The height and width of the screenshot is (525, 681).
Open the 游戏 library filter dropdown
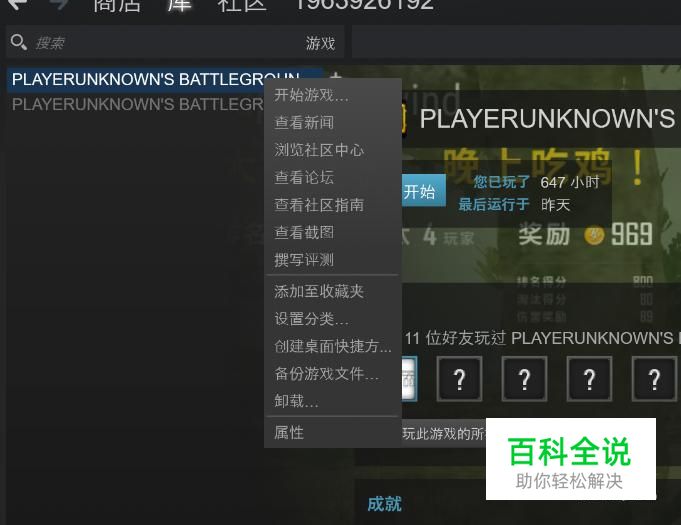321,43
